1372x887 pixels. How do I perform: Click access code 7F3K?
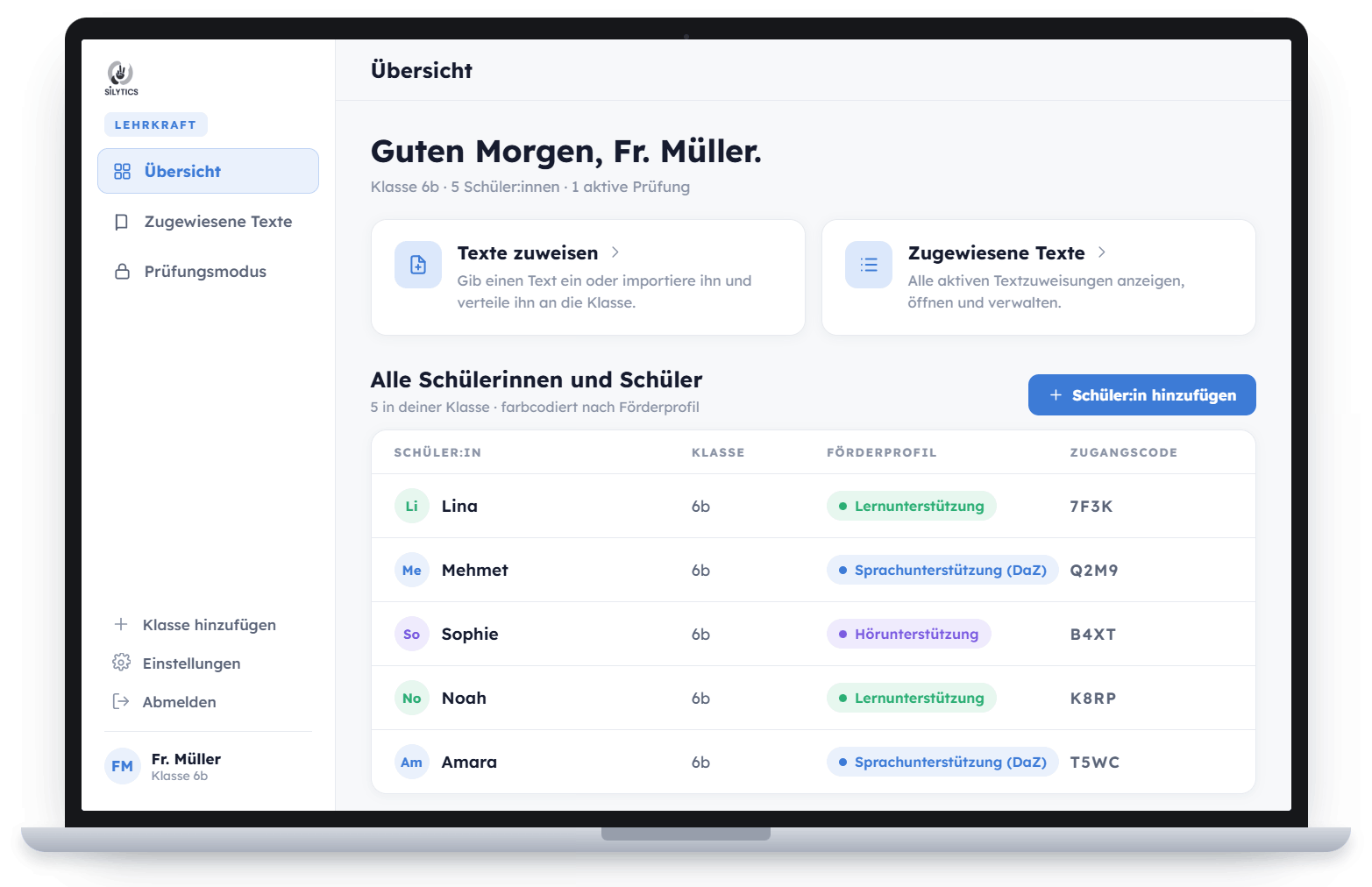[x=1091, y=506]
